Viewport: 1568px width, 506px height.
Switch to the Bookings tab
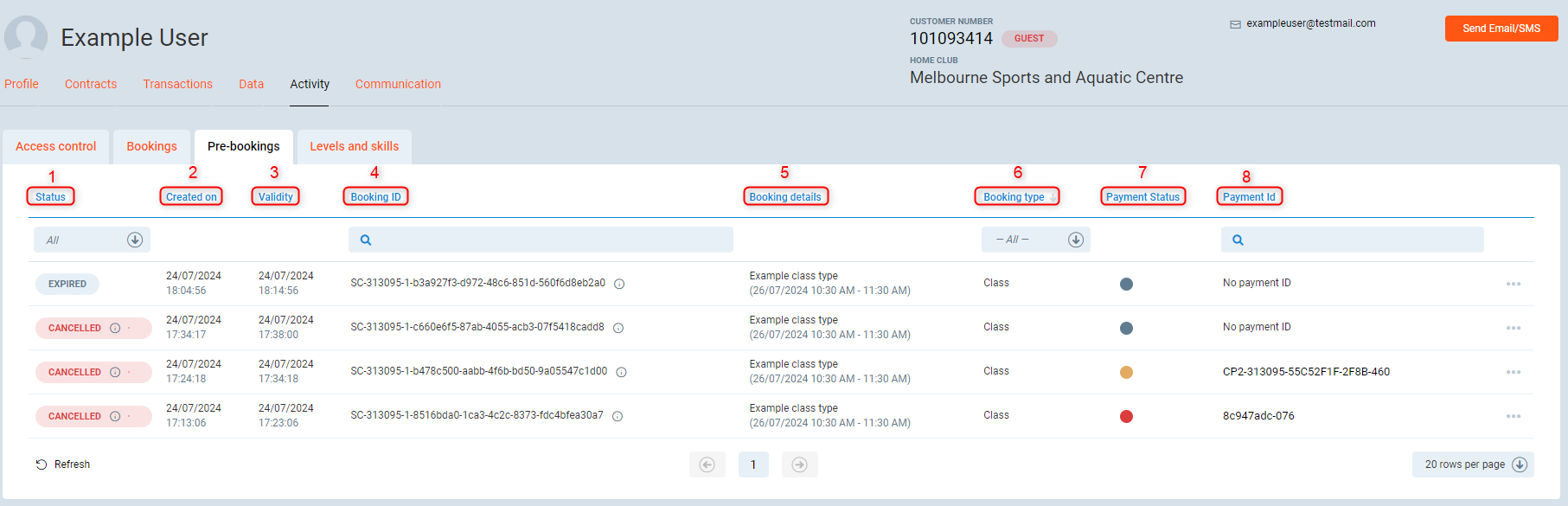pos(151,146)
